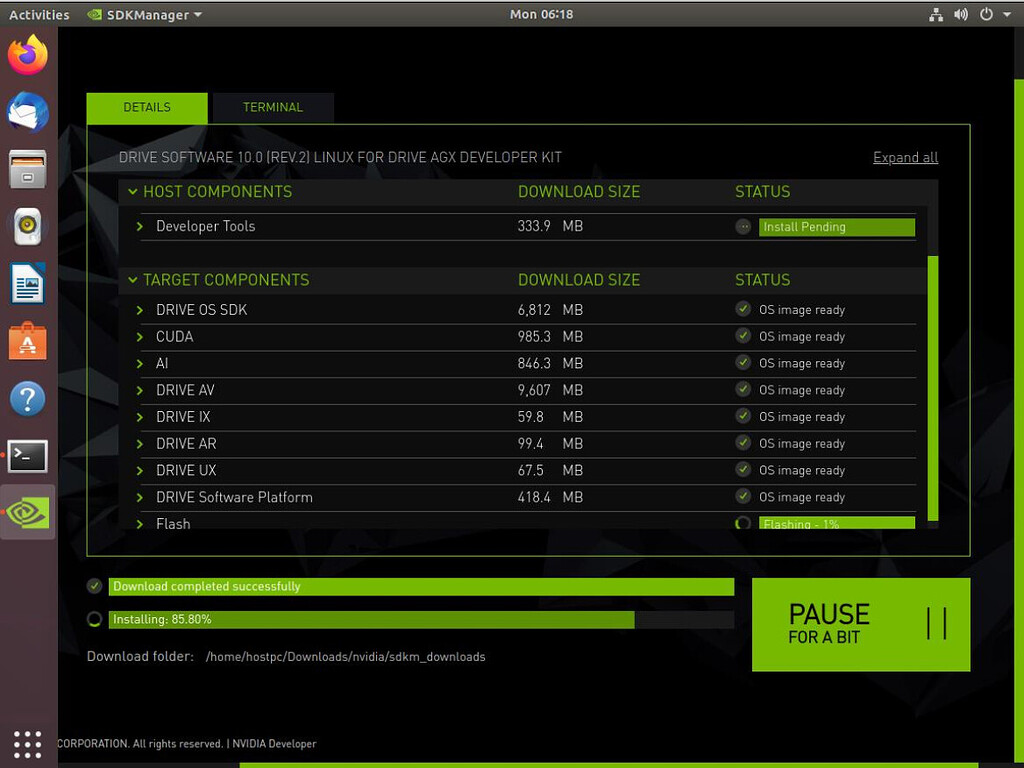The width and height of the screenshot is (1024, 768).
Task: Open Firefox from the dock
Action: pyautogui.click(x=27, y=56)
